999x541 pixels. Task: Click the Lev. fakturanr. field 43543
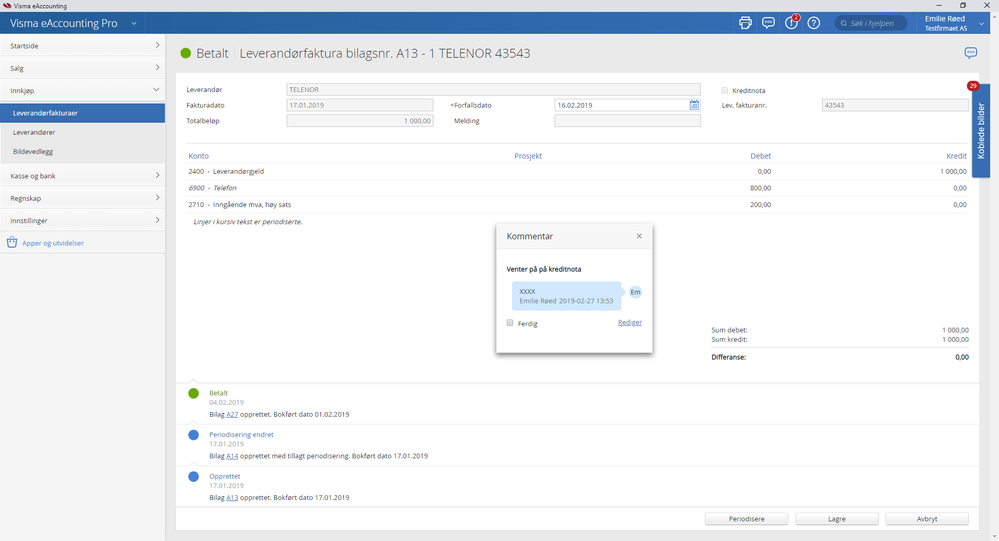click(895, 105)
